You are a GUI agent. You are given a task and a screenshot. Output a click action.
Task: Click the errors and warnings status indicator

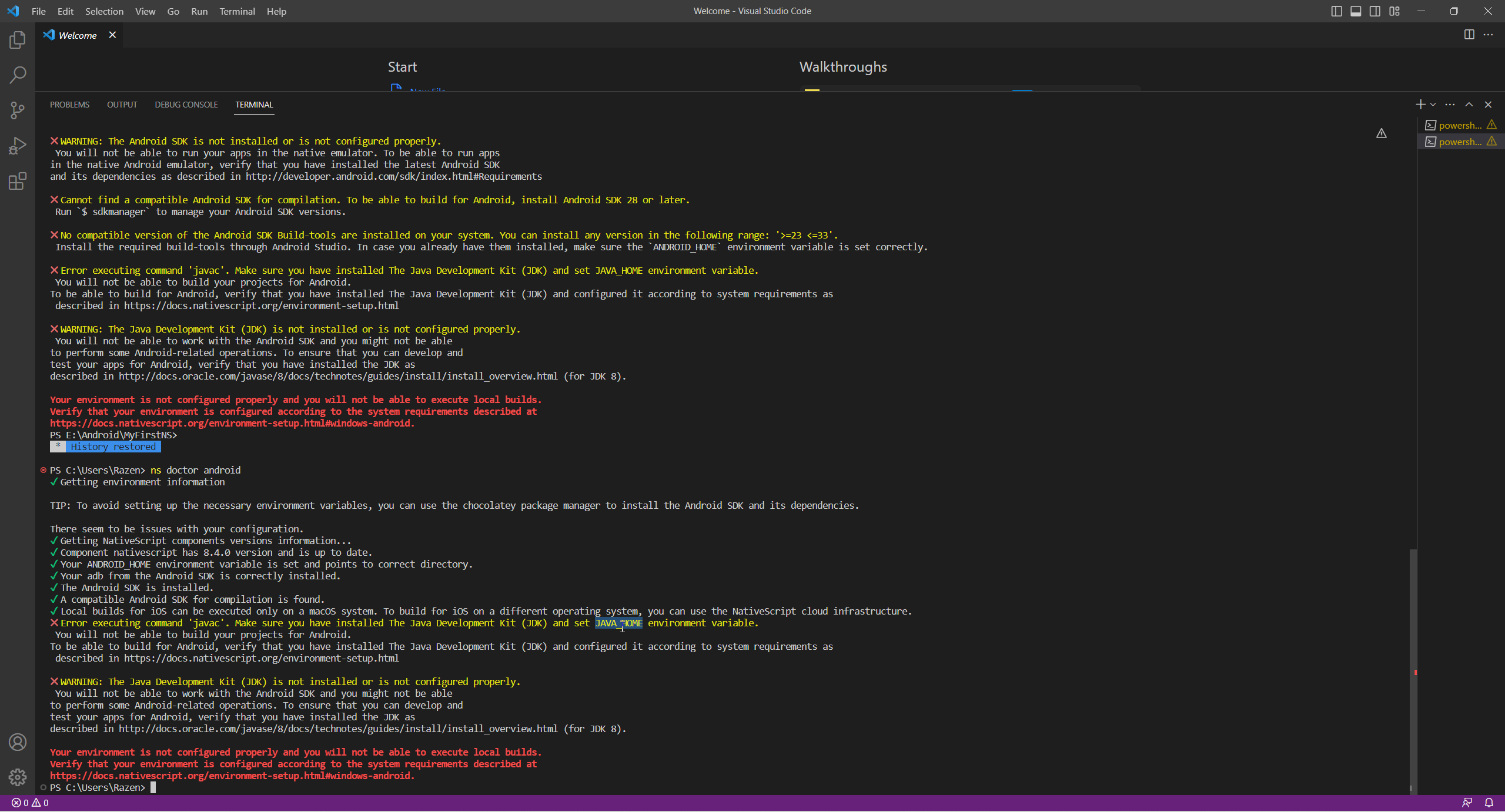click(x=30, y=803)
